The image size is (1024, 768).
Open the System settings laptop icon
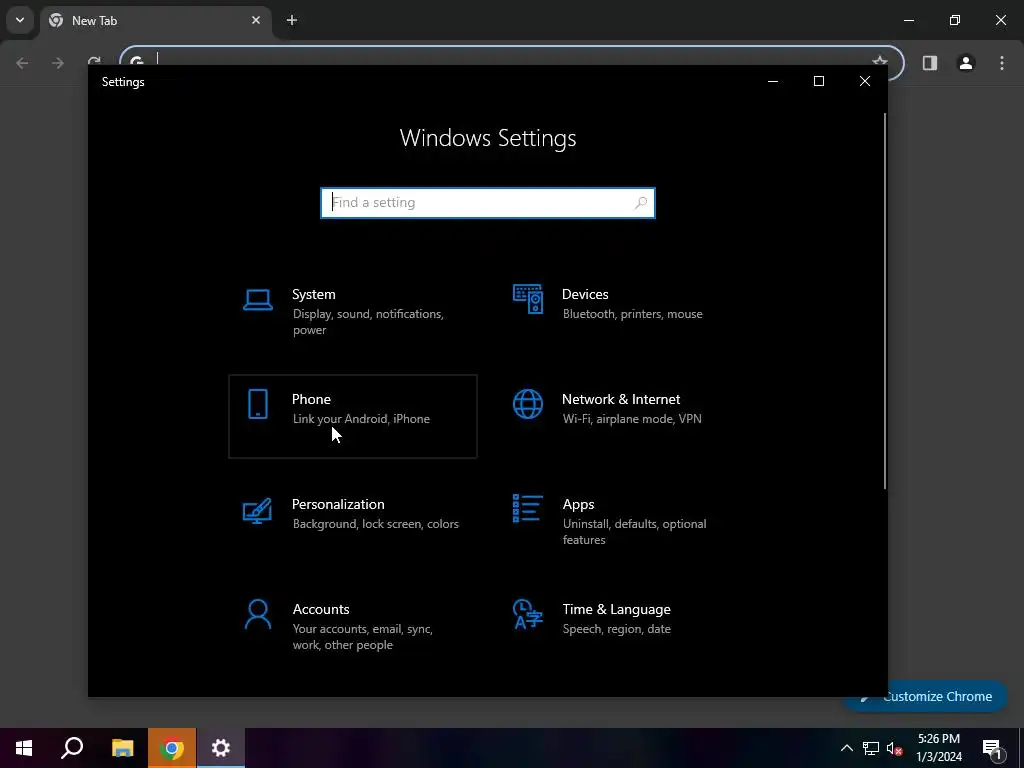[258, 300]
